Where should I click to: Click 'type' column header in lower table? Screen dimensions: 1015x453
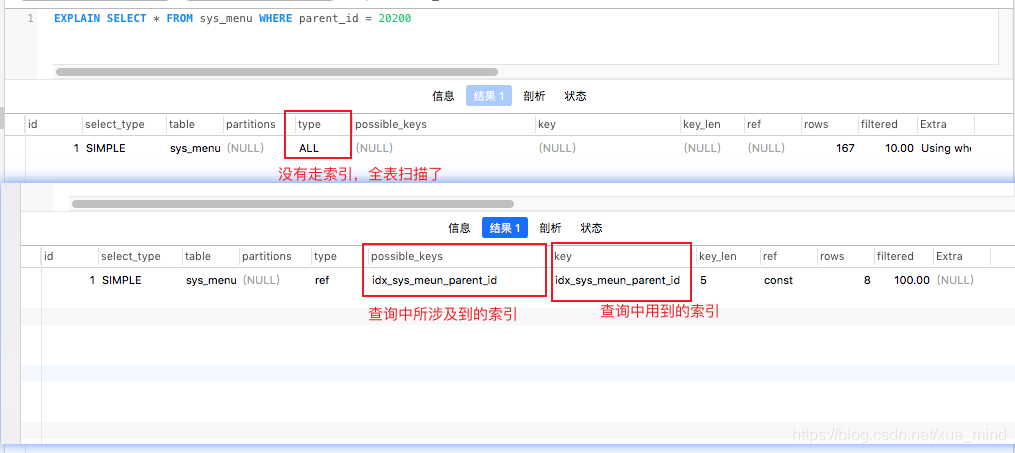[325, 256]
